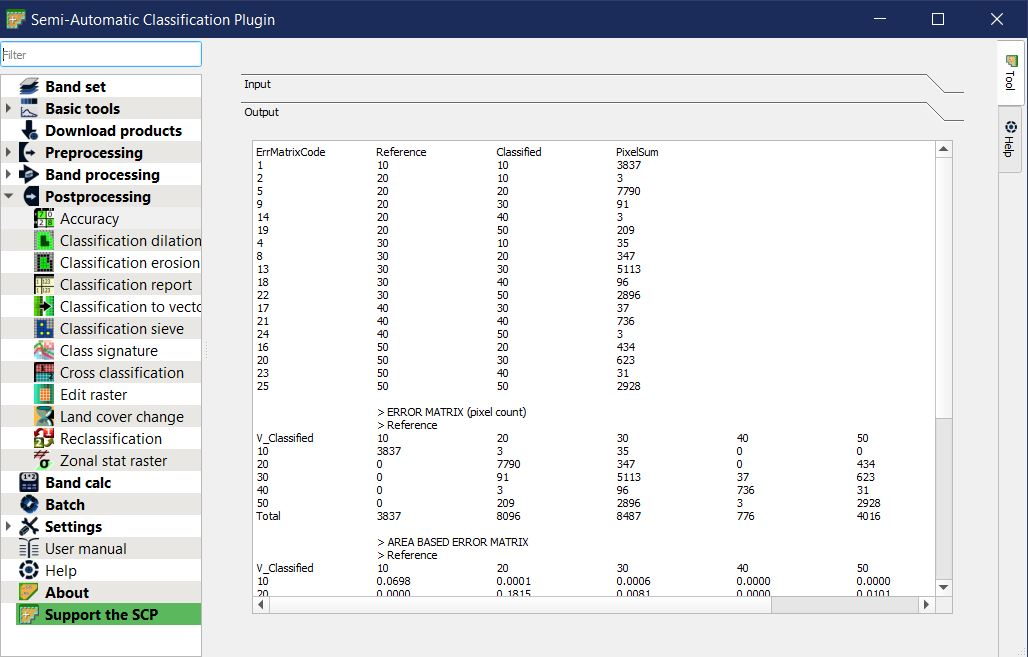Click Support the SCP item

[101, 615]
